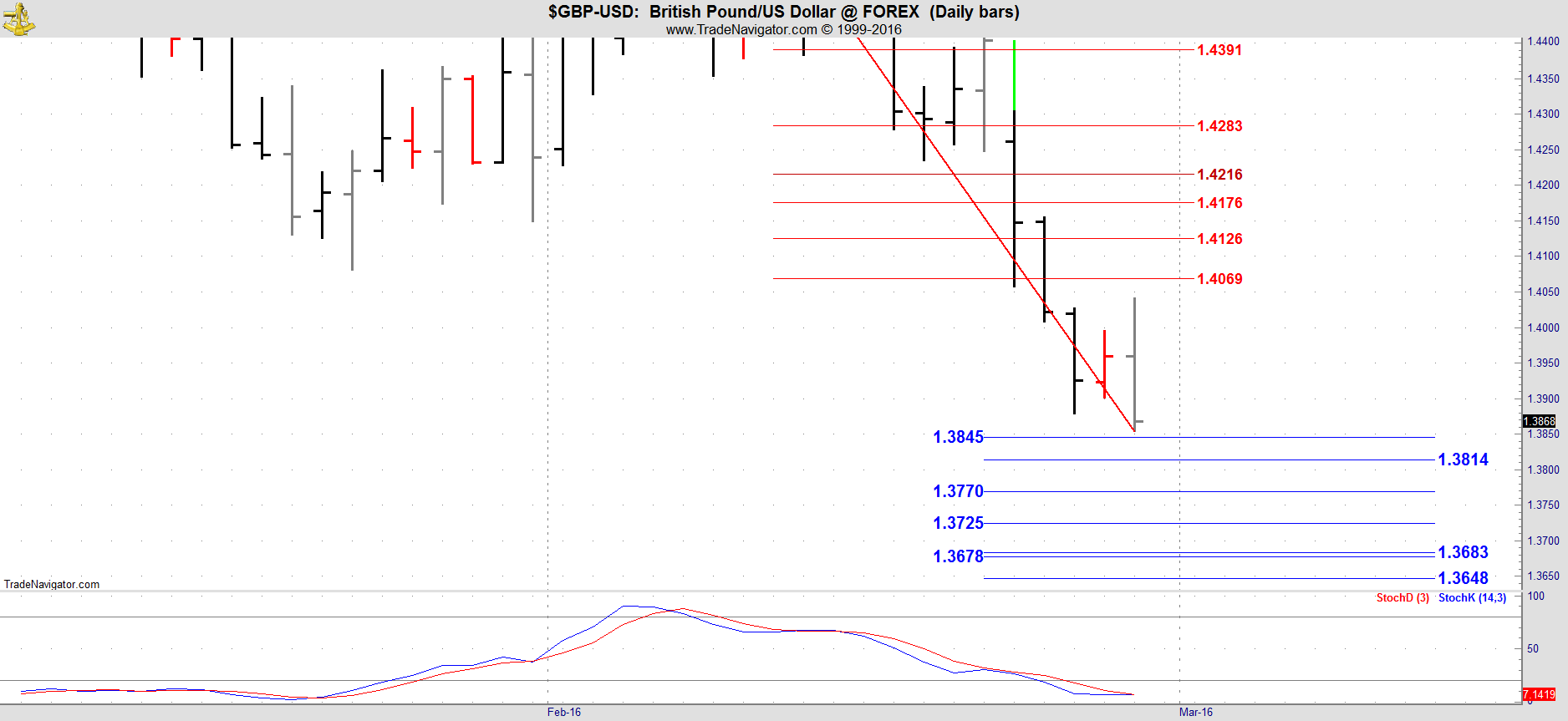Select the 1.3845 blue support label
Screen dimensions: 1568x721
pyautogui.click(x=958, y=437)
